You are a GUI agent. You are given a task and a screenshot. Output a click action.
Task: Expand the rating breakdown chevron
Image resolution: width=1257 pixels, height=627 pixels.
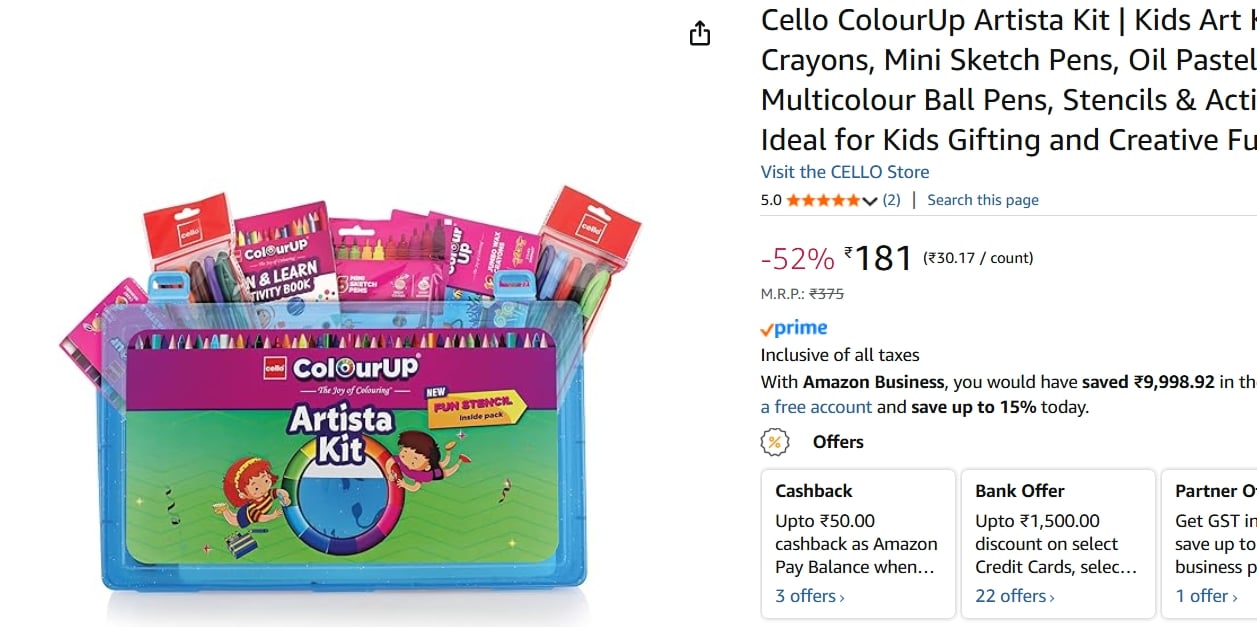point(869,201)
